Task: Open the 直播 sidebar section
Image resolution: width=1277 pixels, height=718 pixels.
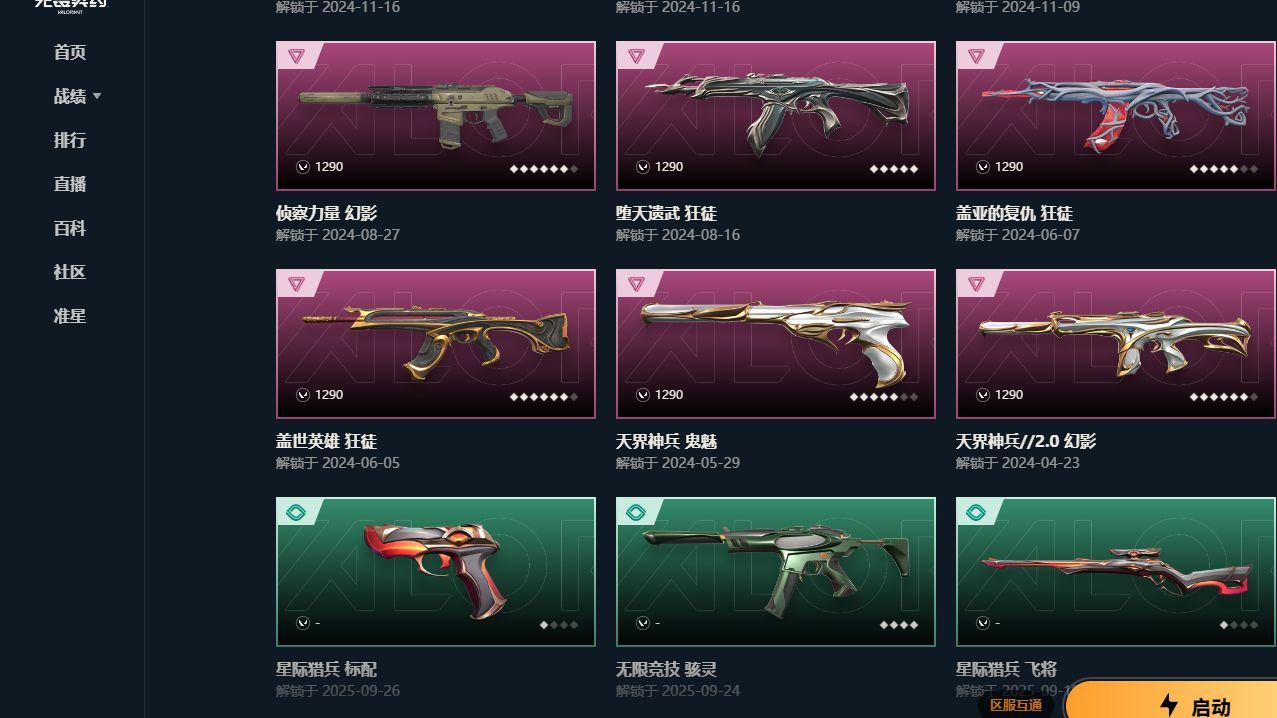Action: 70,184
